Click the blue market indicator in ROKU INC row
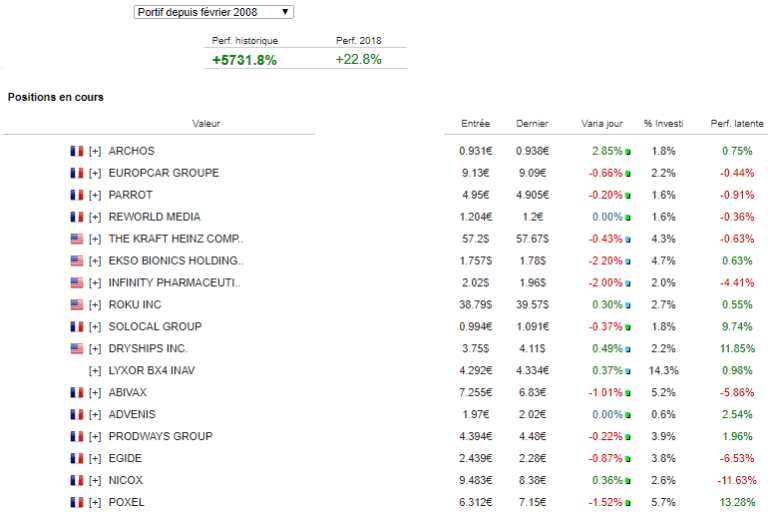The height and width of the screenshot is (512, 768). pos(628,306)
